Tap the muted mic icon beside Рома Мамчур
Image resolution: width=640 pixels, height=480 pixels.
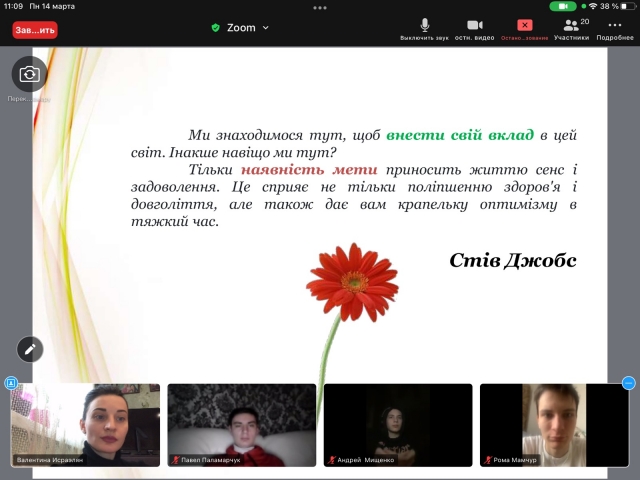[x=488, y=460]
